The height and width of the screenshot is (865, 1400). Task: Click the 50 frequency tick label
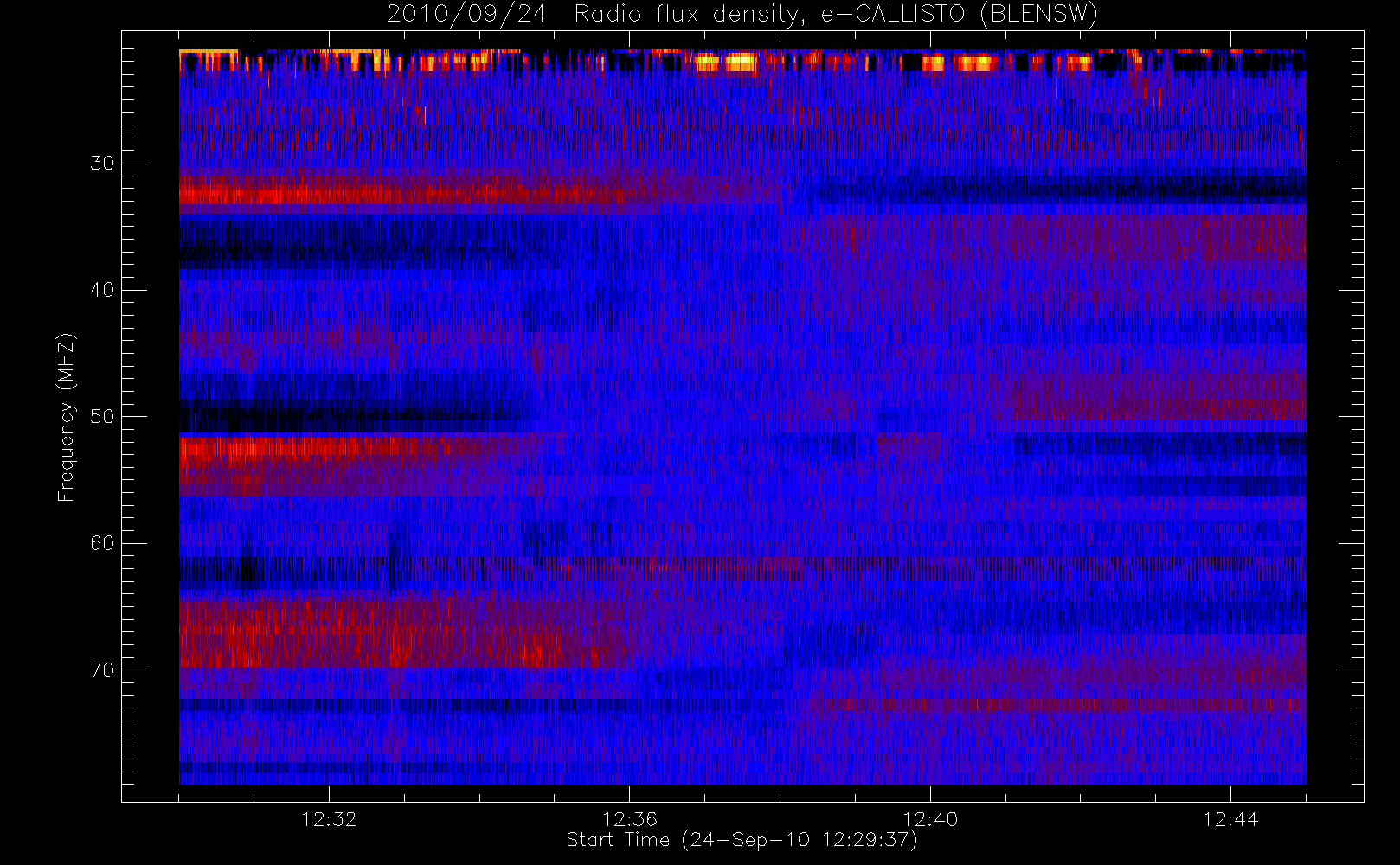tap(102, 416)
